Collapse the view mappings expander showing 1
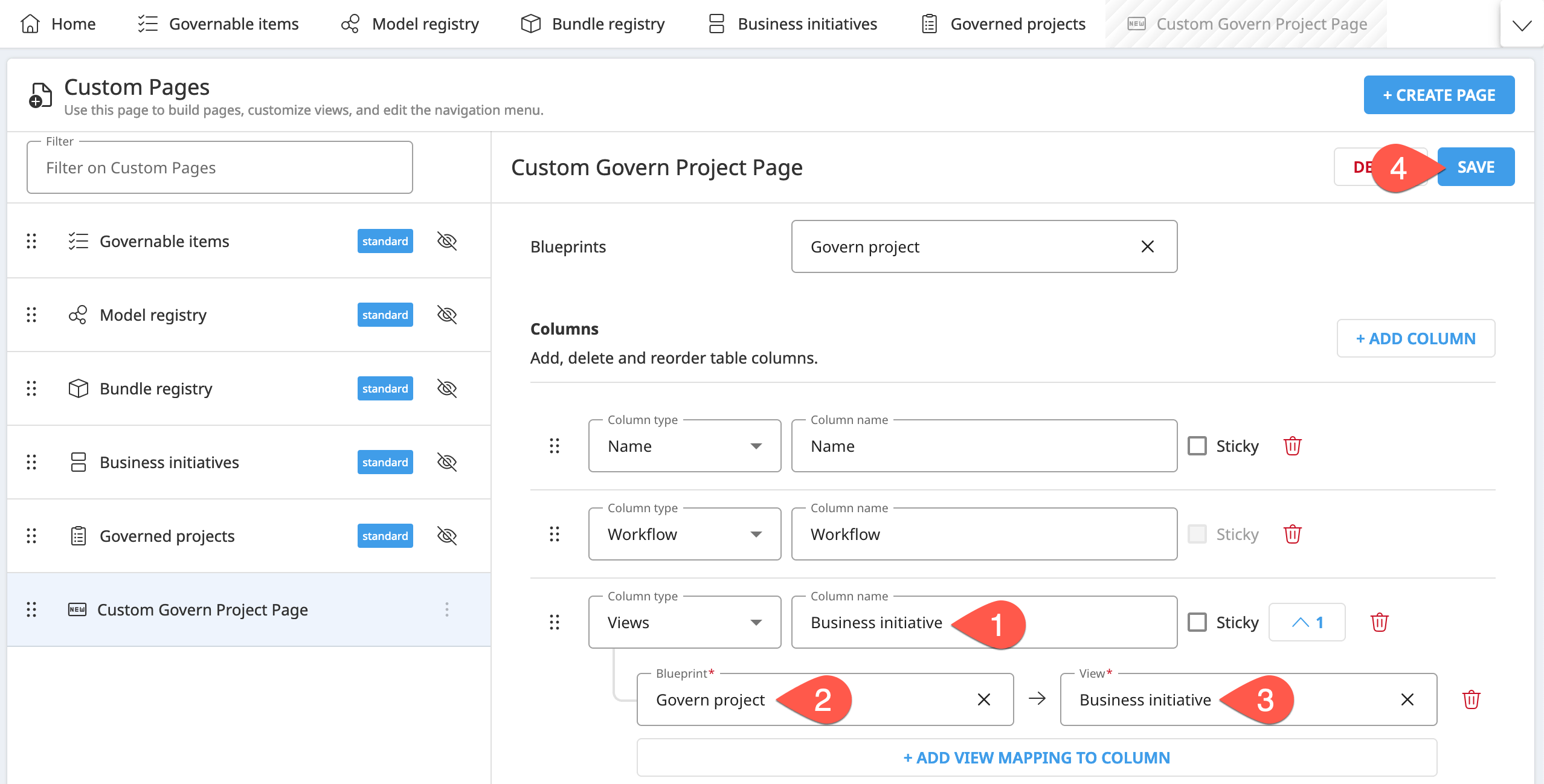Image resolution: width=1544 pixels, height=784 pixels. pos(1307,622)
